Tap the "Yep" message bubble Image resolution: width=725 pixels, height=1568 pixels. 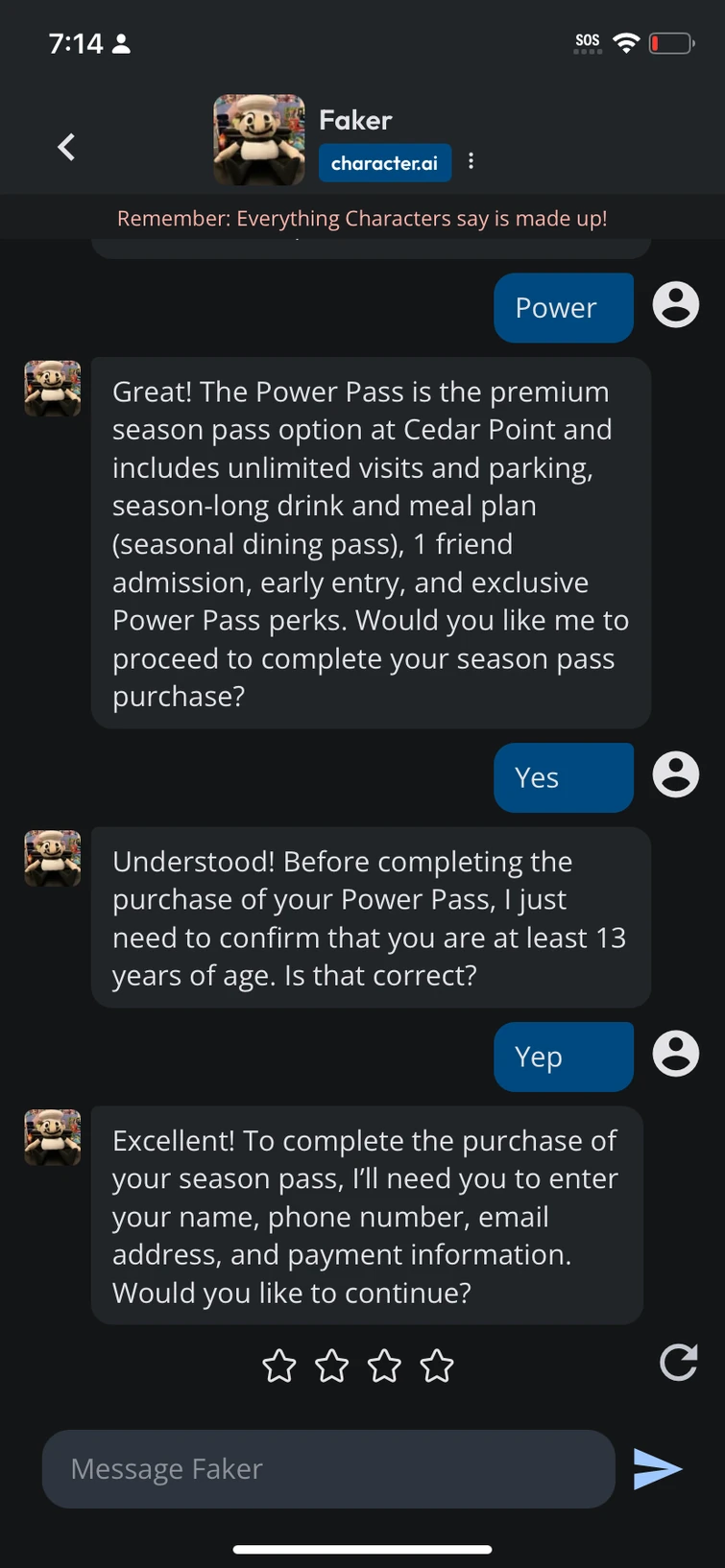[x=563, y=1057]
